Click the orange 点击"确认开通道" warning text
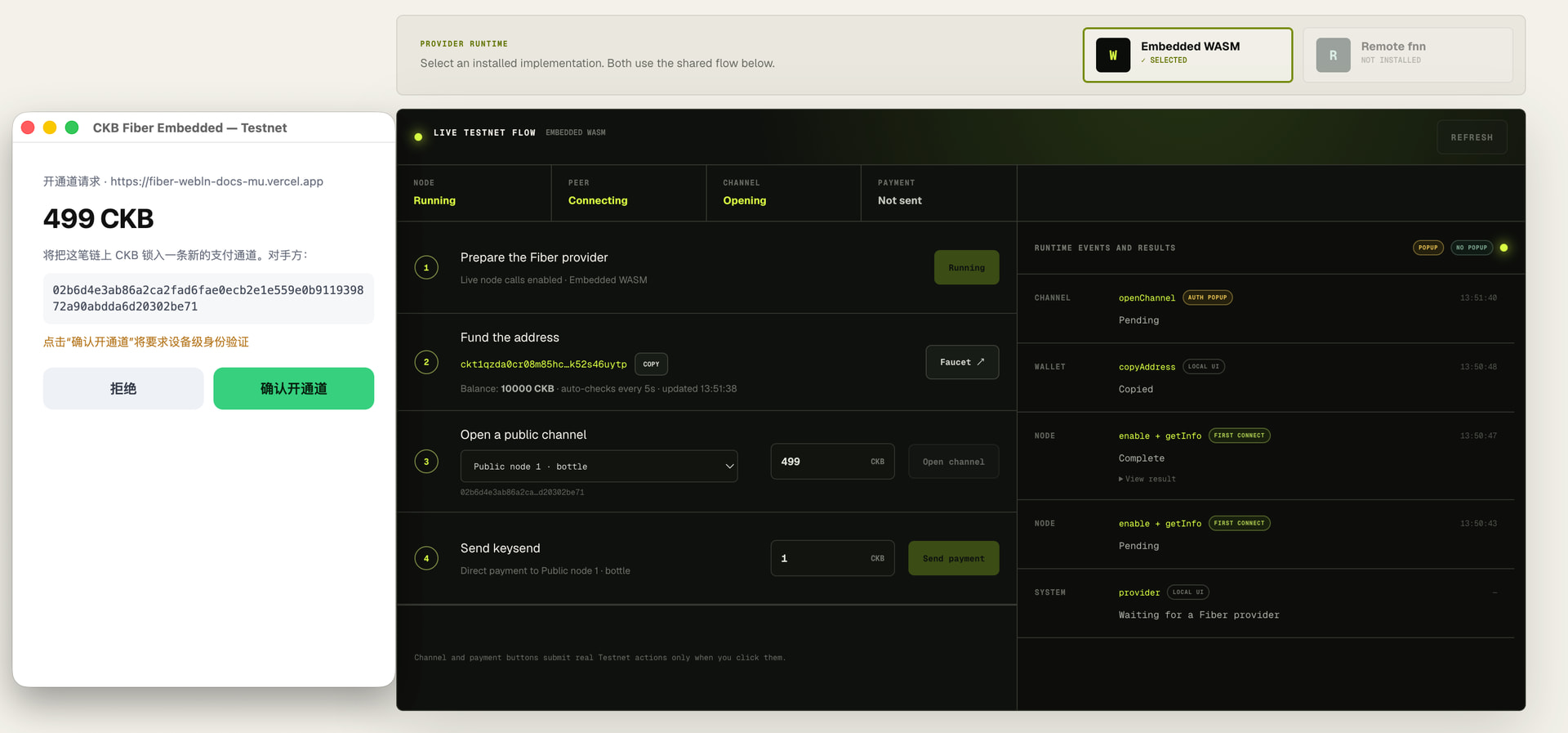Viewport: 1568px width, 733px height. [x=146, y=342]
